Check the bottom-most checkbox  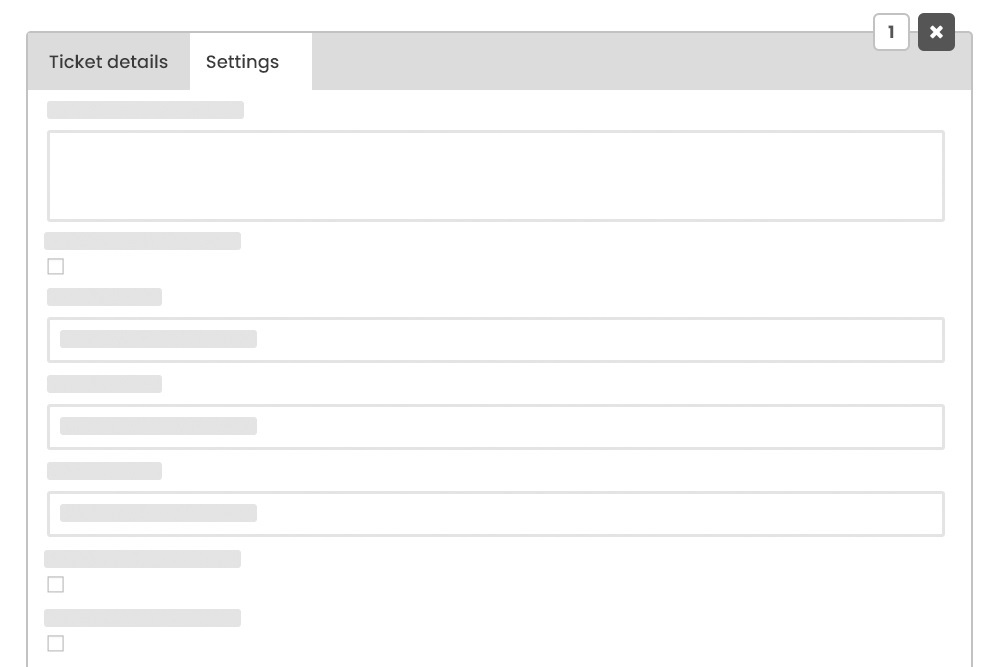click(x=55, y=643)
